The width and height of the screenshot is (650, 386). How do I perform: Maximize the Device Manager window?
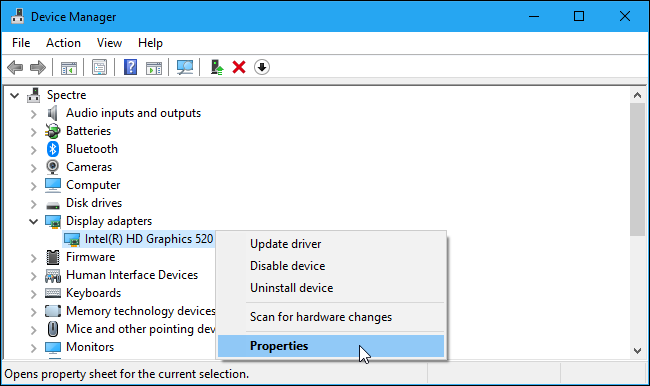579,17
